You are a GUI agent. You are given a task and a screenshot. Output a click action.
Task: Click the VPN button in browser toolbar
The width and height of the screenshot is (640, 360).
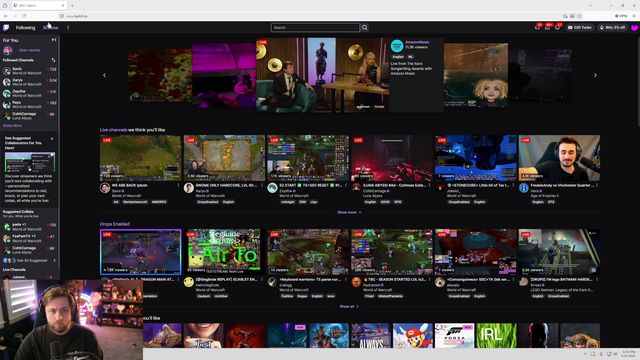tap(621, 16)
